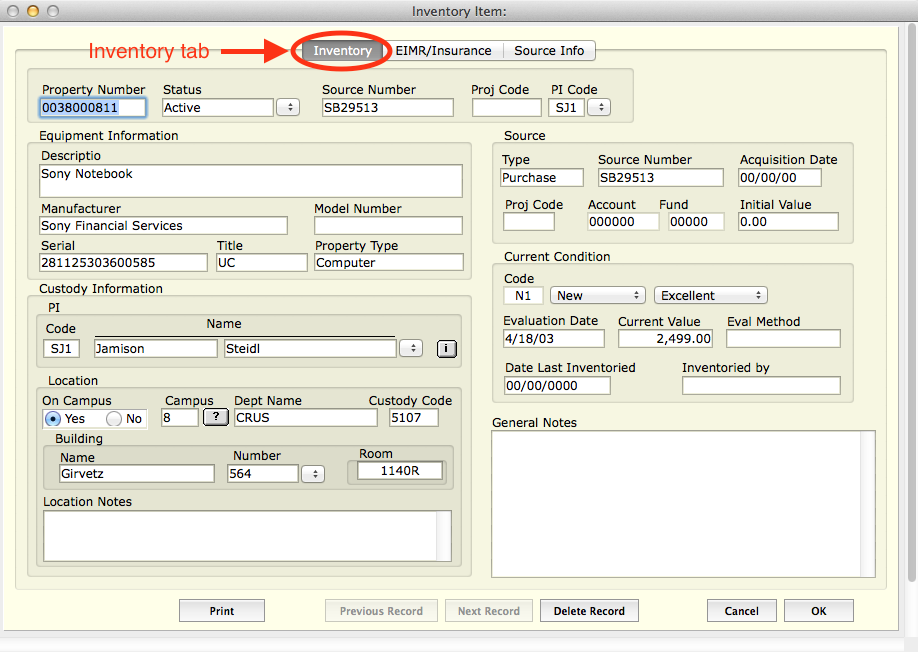This screenshot has height=652, width=918.
Task: Open the condition "New" dropdown
Action: [598, 295]
